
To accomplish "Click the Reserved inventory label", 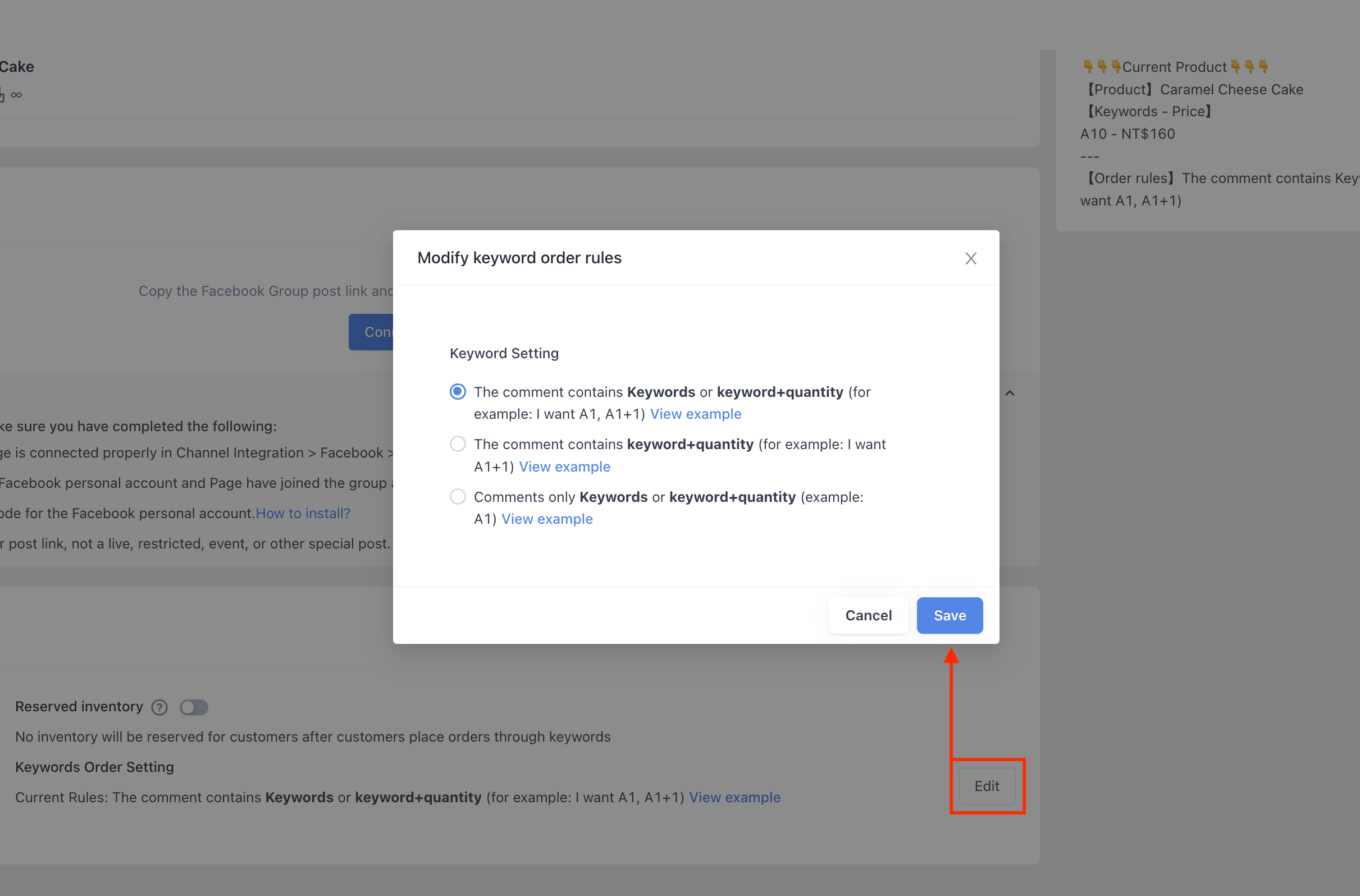I will click(x=79, y=707).
